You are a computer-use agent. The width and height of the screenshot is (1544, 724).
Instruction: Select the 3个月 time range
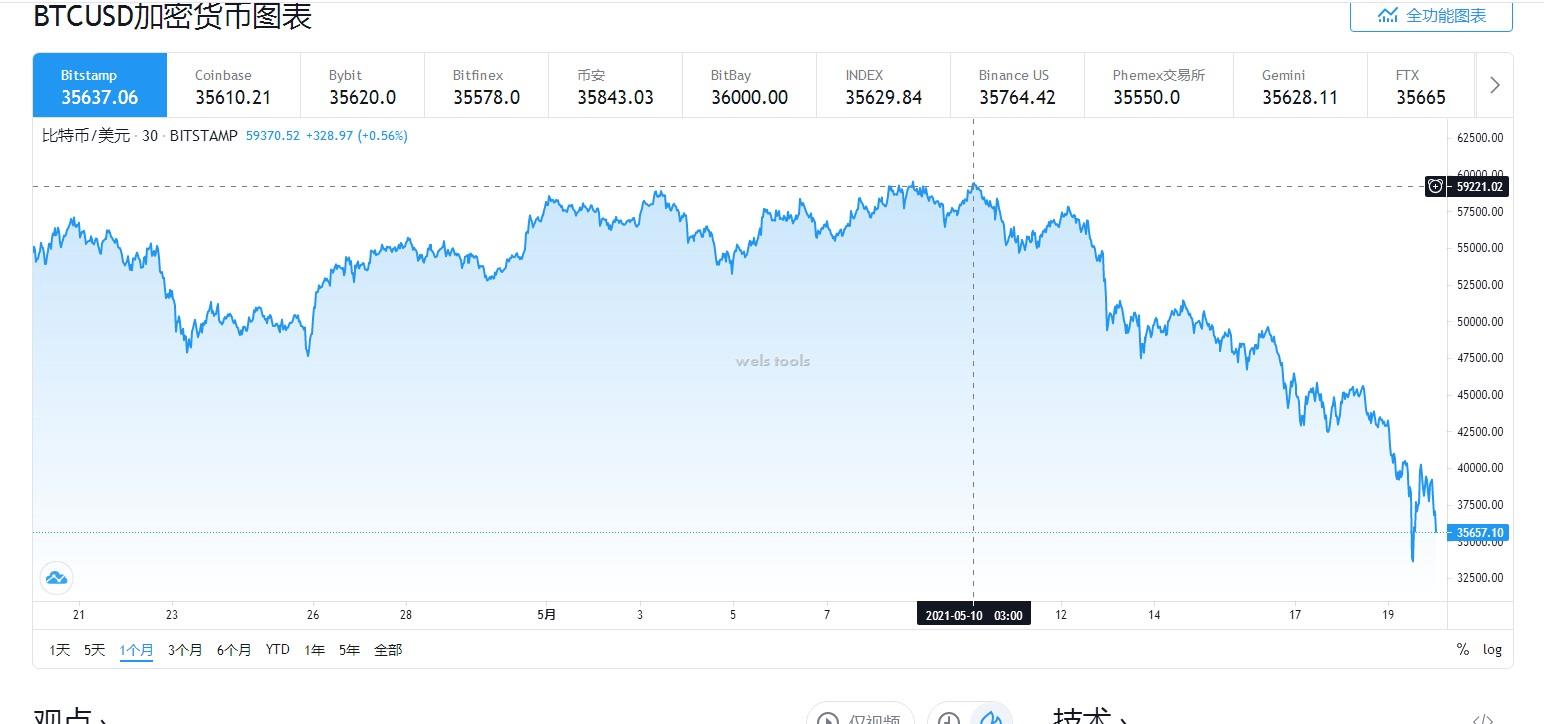click(x=185, y=650)
